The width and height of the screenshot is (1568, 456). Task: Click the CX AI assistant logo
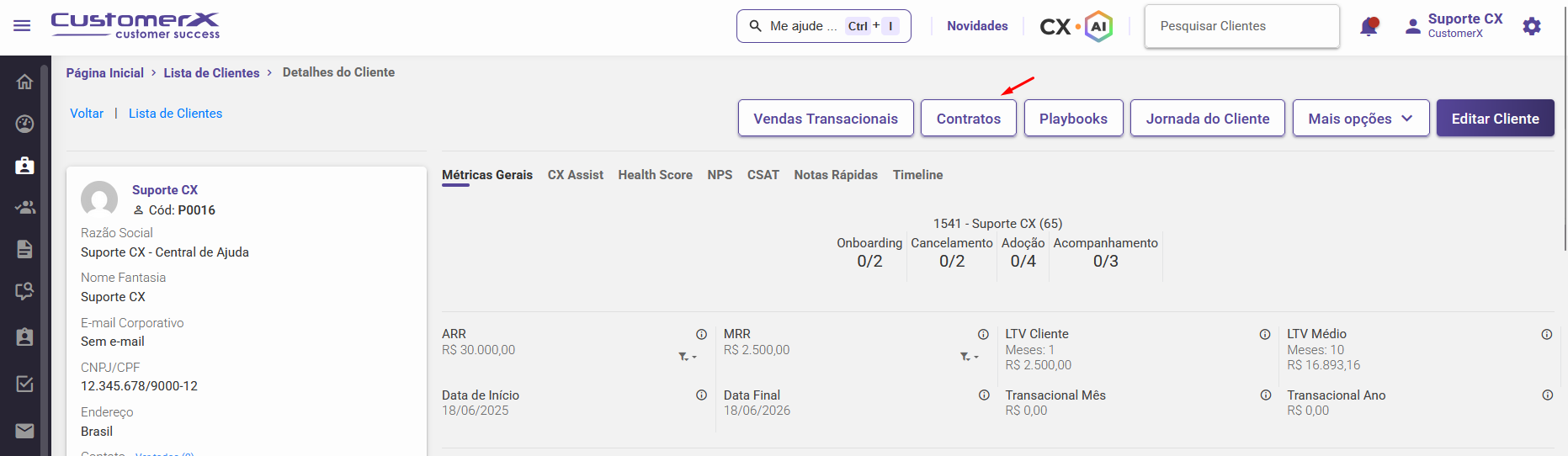pos(1076,27)
